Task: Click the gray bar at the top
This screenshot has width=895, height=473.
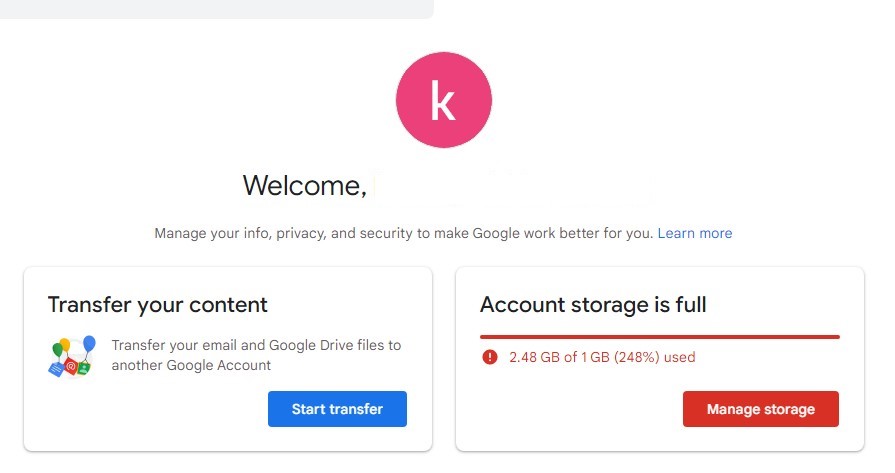Action: tap(216, 9)
